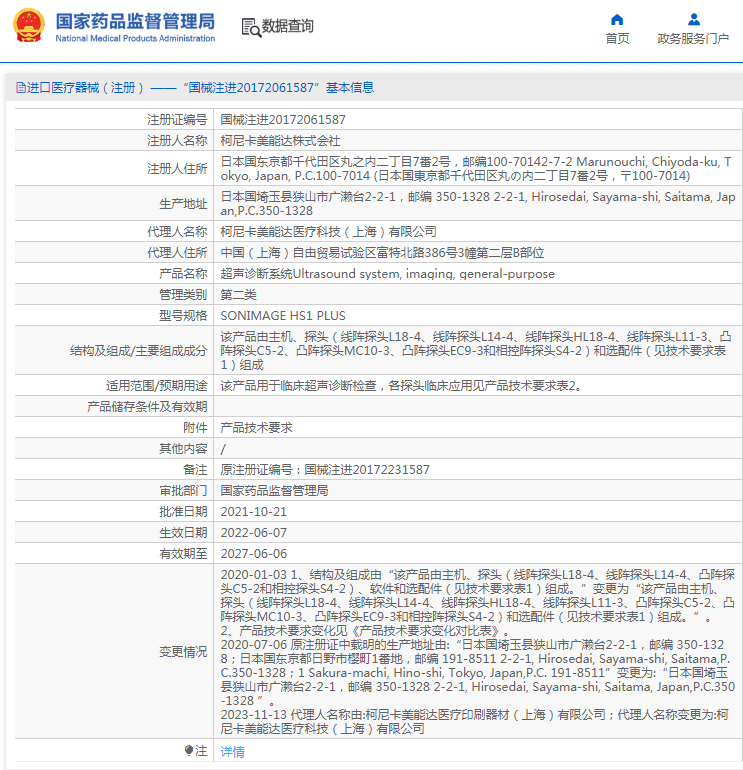Image resolution: width=743 pixels, height=770 pixels.
Task: Select expiry date 2027-06-06
Action: pos(253,554)
